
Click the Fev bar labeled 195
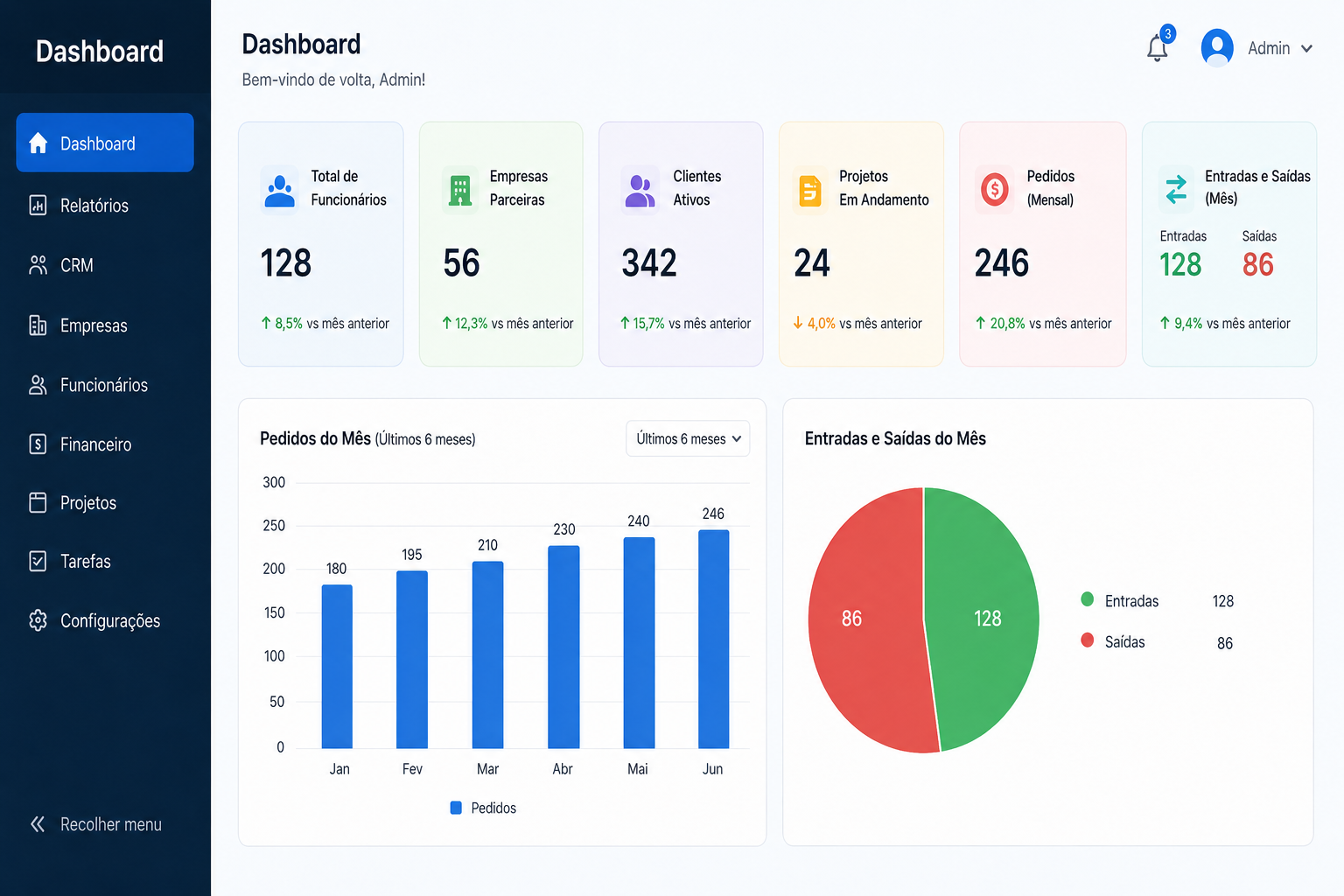412,660
